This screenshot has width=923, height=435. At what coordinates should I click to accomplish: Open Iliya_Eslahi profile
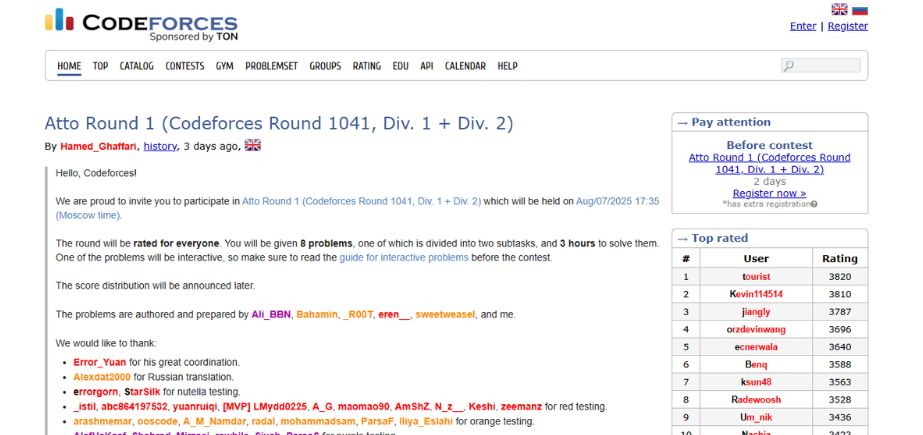pyautogui.click(x=426, y=421)
